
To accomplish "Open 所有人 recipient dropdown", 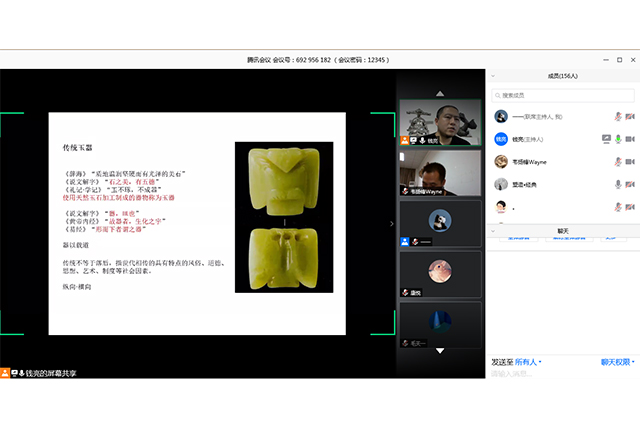I will click(524, 361).
